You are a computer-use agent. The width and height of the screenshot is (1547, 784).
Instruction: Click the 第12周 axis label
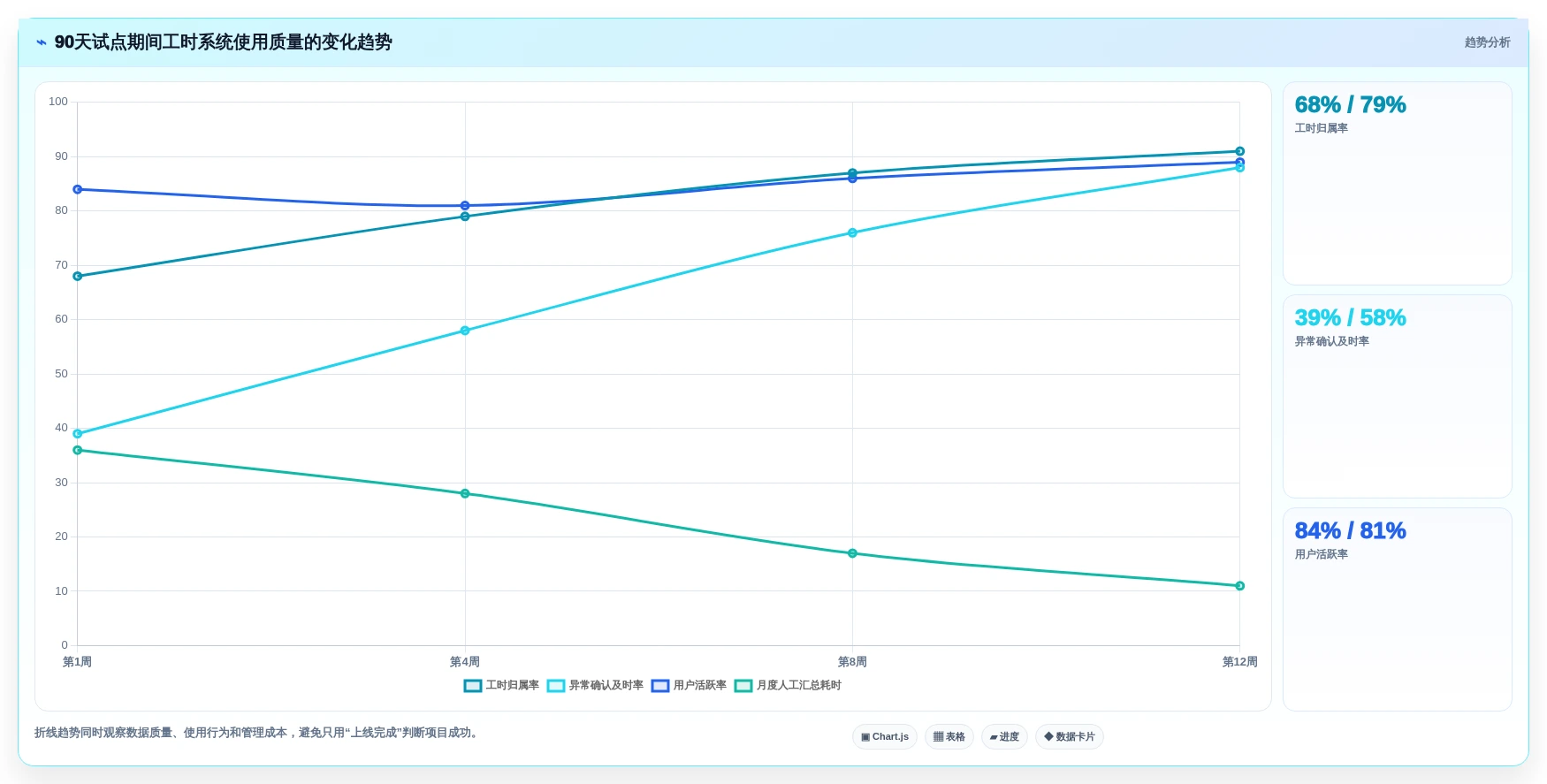pos(1239,662)
